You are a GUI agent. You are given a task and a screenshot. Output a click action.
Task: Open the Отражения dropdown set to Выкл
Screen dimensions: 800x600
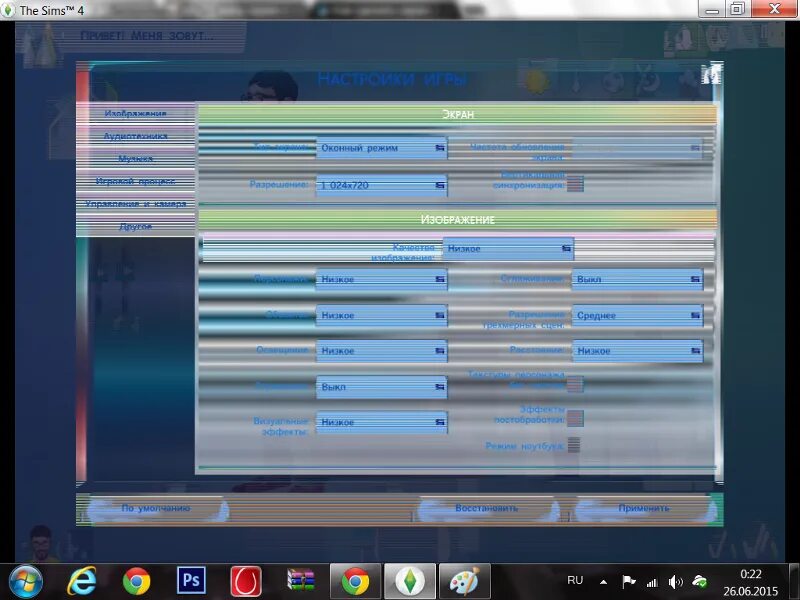point(381,387)
